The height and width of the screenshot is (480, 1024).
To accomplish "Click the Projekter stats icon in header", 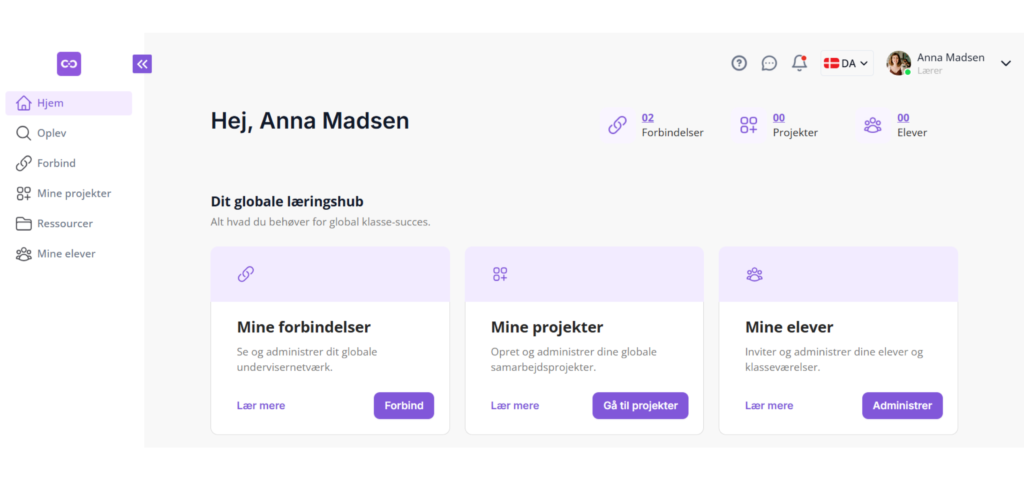I will 749,125.
